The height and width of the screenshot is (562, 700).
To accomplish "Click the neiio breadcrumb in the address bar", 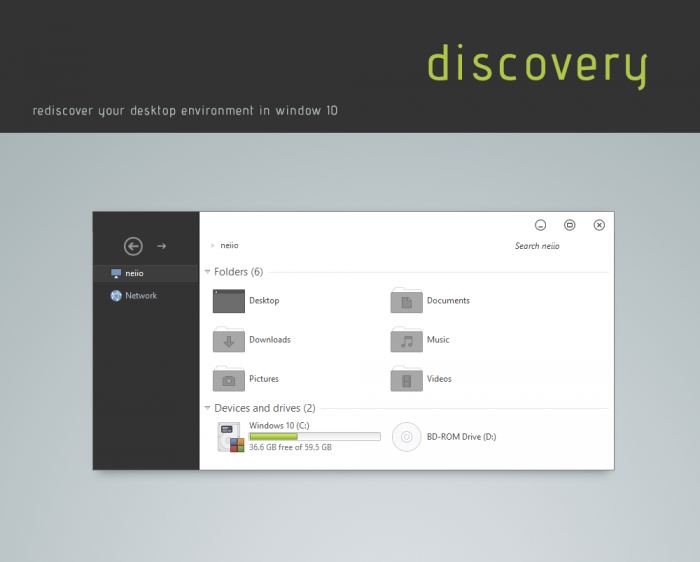I will tap(229, 246).
